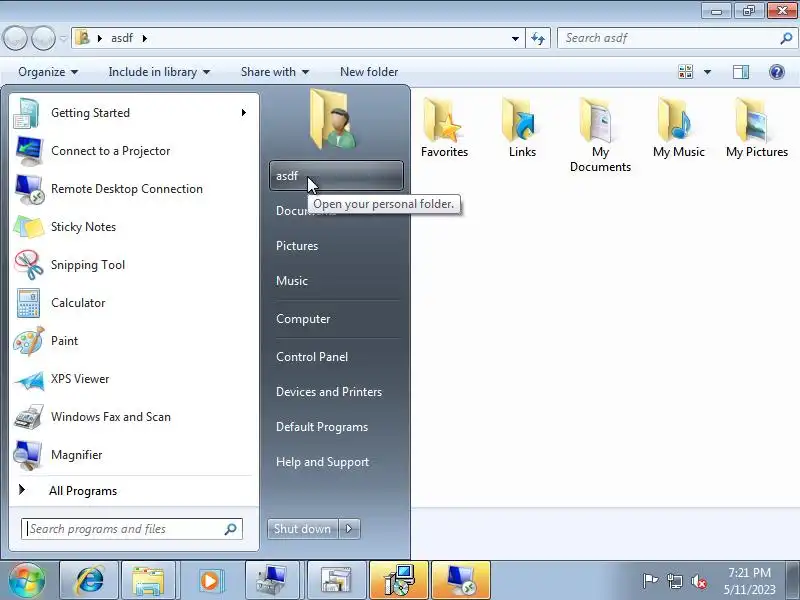Screen dimensions: 800x600
Task: Click the muted volume tray icon
Action: point(698,581)
